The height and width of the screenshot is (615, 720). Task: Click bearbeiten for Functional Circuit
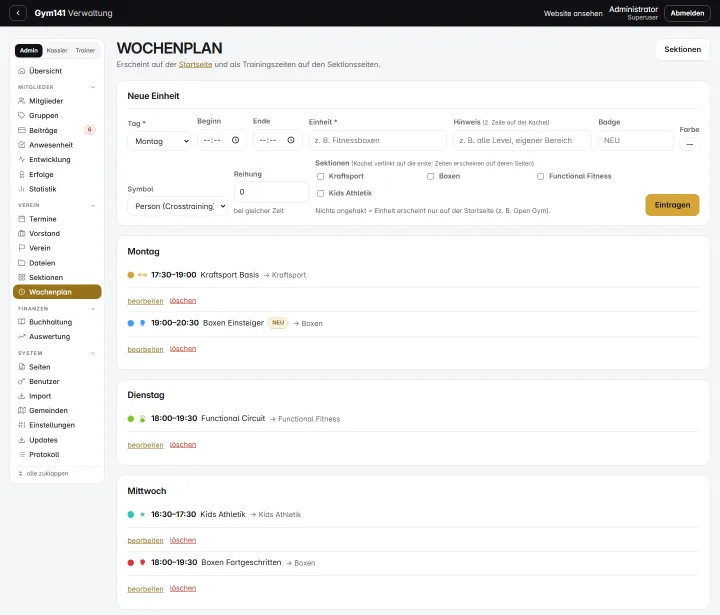146,445
